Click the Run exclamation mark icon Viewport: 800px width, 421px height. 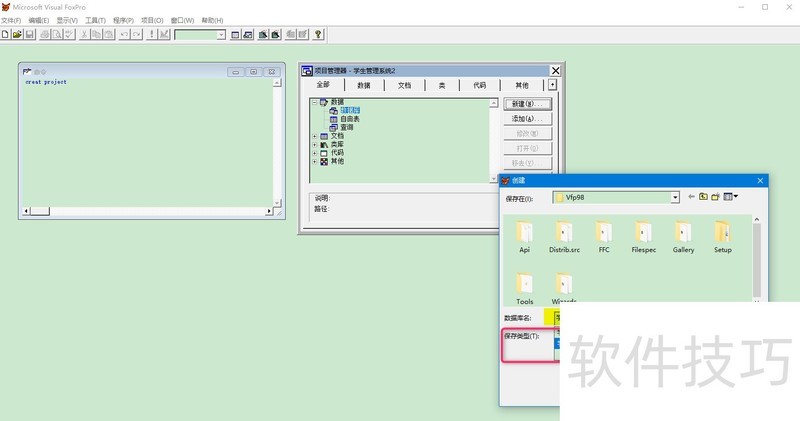tap(152, 34)
